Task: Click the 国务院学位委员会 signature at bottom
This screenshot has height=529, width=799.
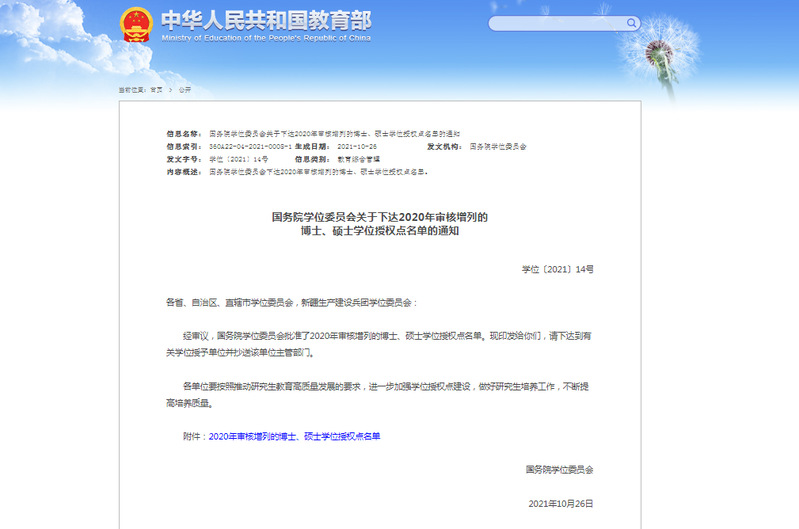Action: 559,469
